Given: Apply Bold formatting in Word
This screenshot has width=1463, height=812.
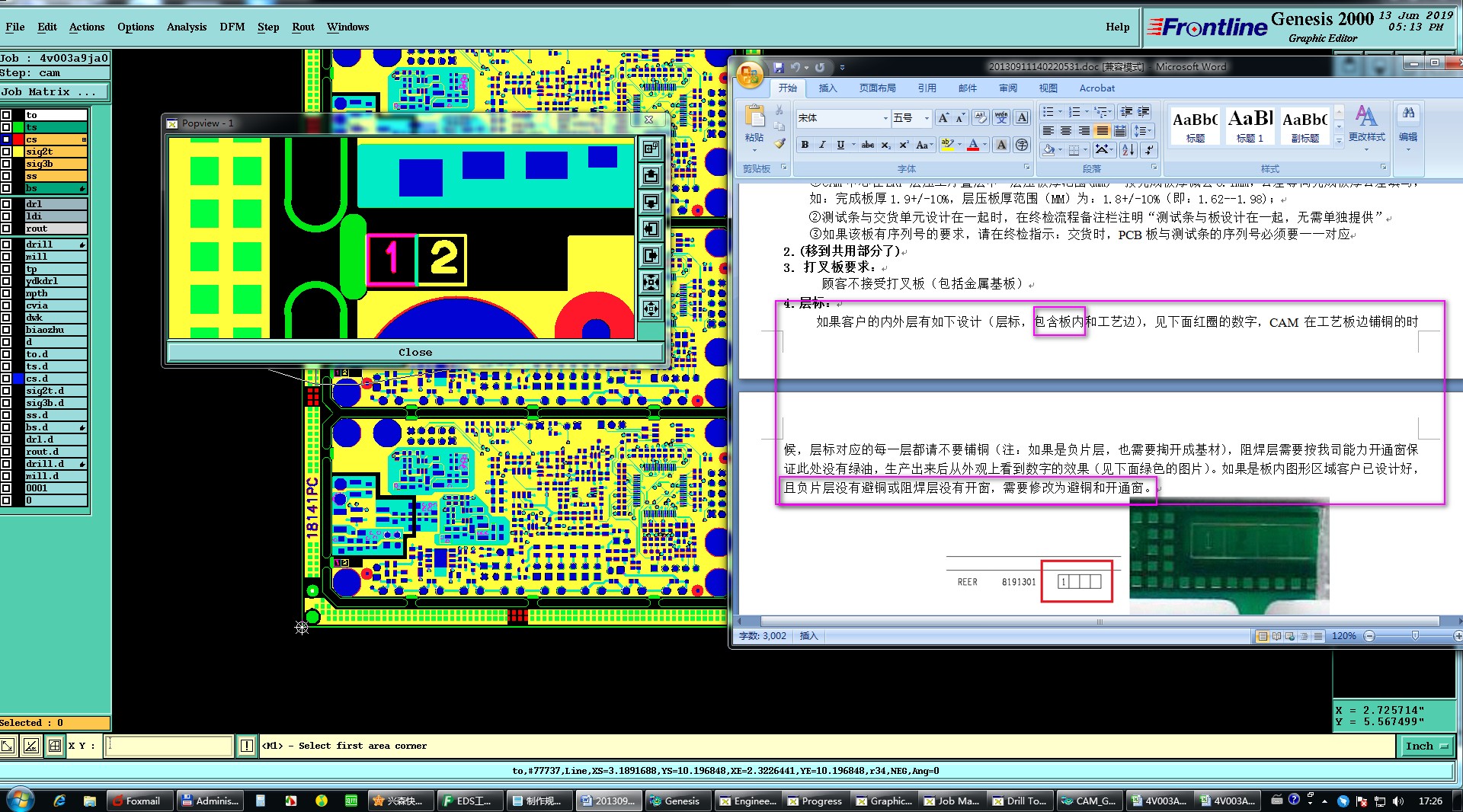Looking at the screenshot, I should [x=805, y=145].
